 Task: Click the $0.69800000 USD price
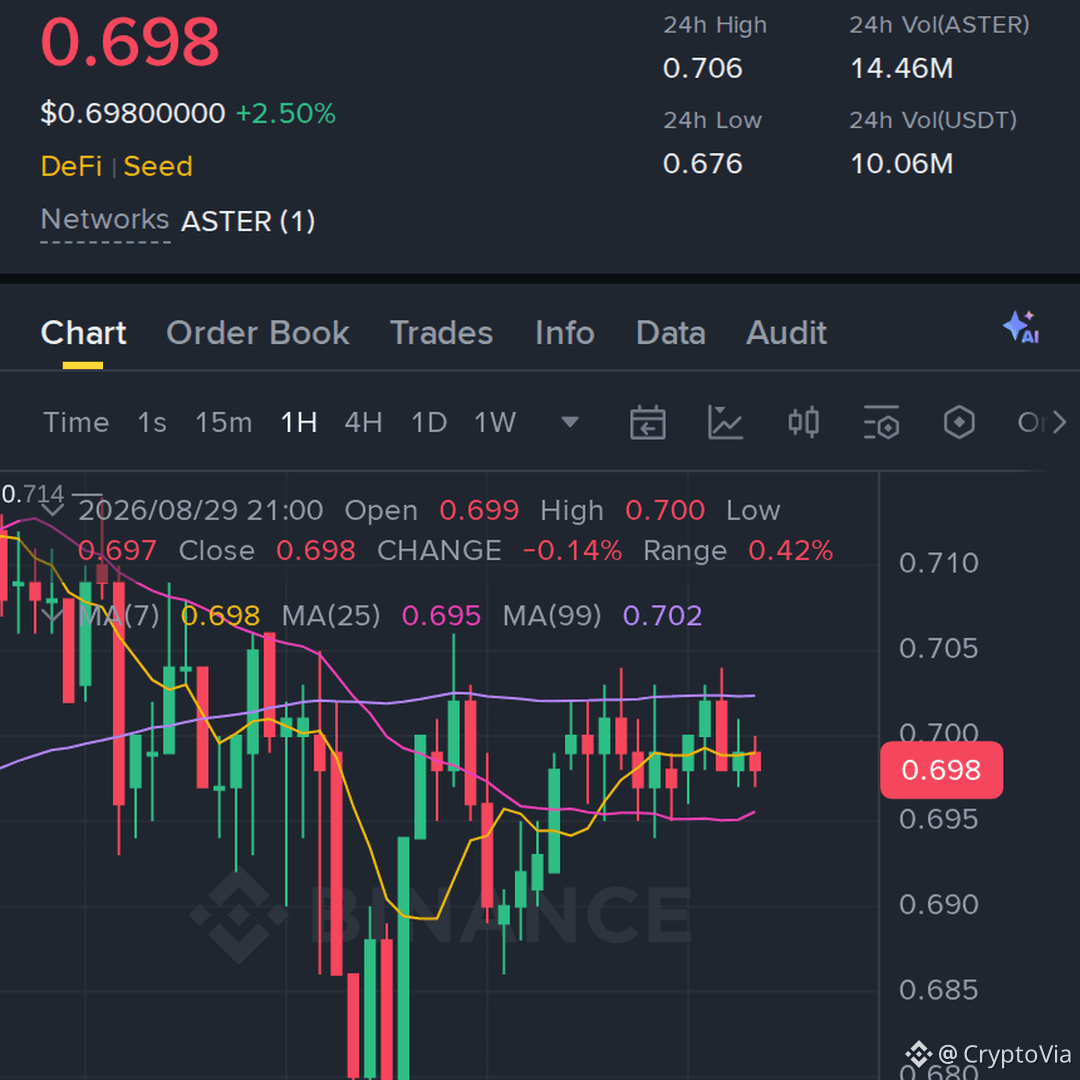(133, 113)
